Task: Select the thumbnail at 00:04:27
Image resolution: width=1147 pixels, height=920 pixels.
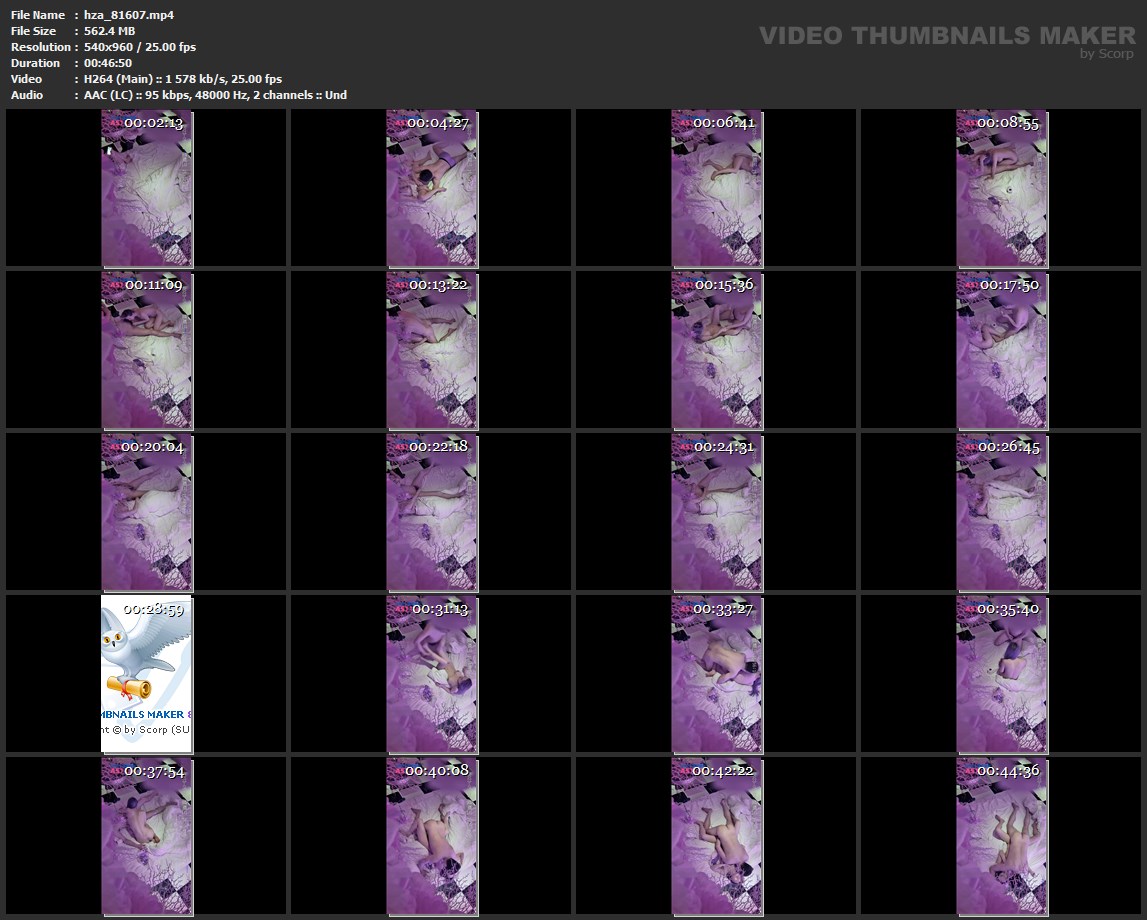Action: [x=432, y=188]
